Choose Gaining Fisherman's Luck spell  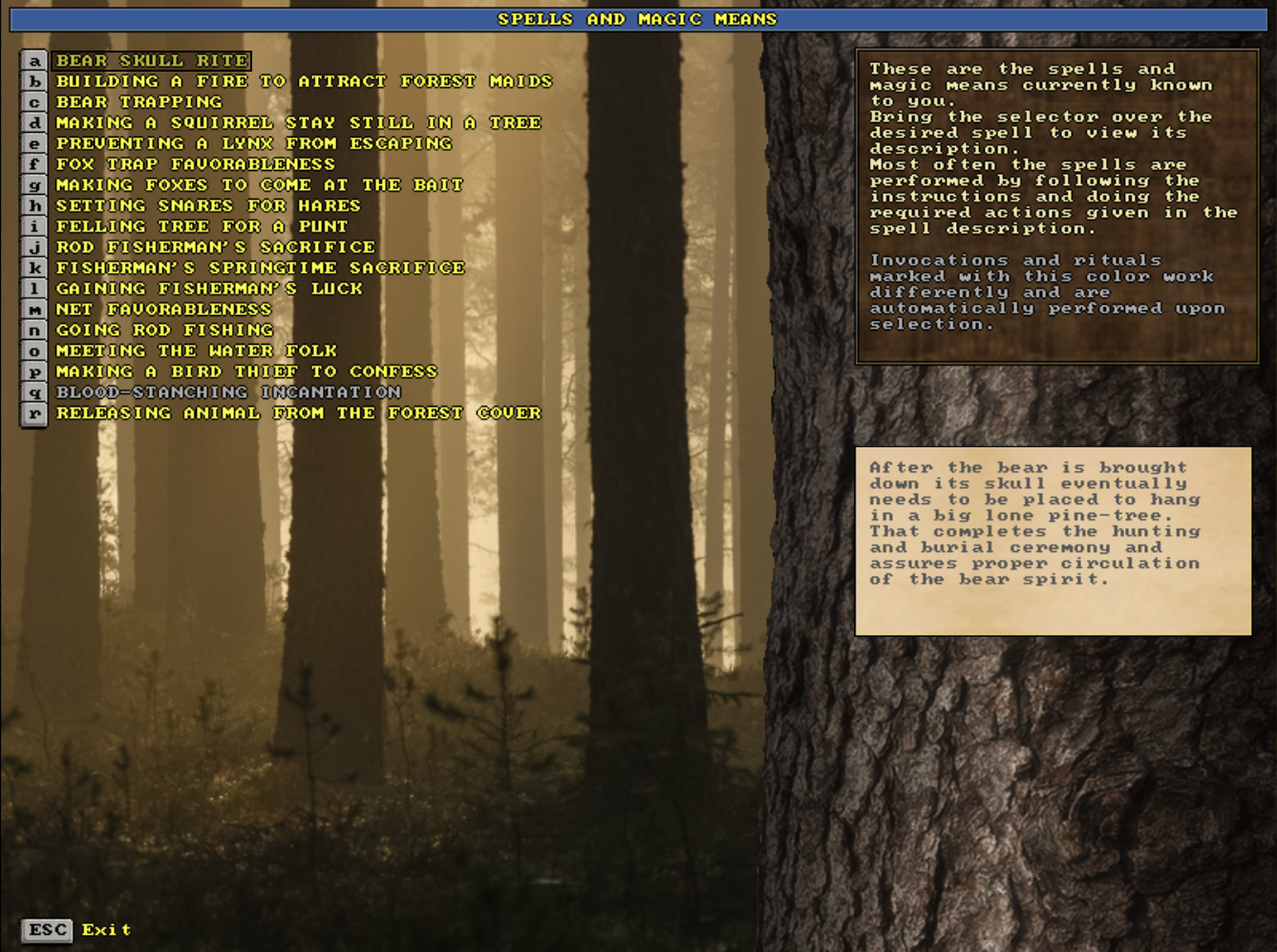coord(209,289)
